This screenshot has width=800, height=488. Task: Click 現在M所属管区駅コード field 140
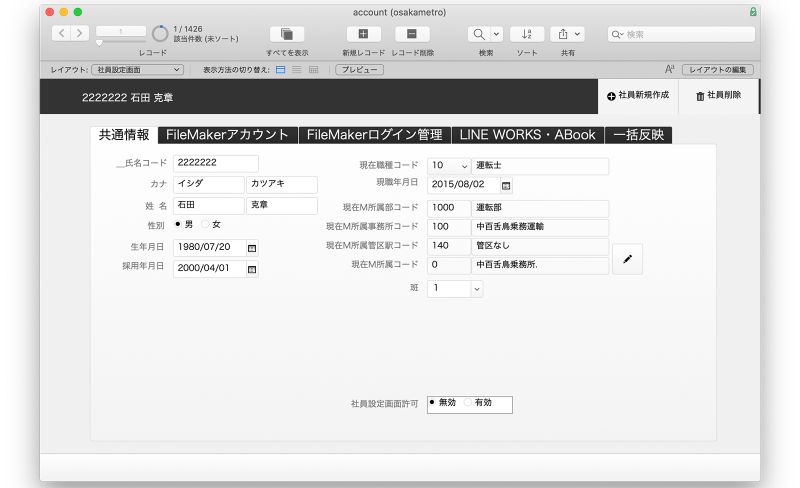click(448, 246)
